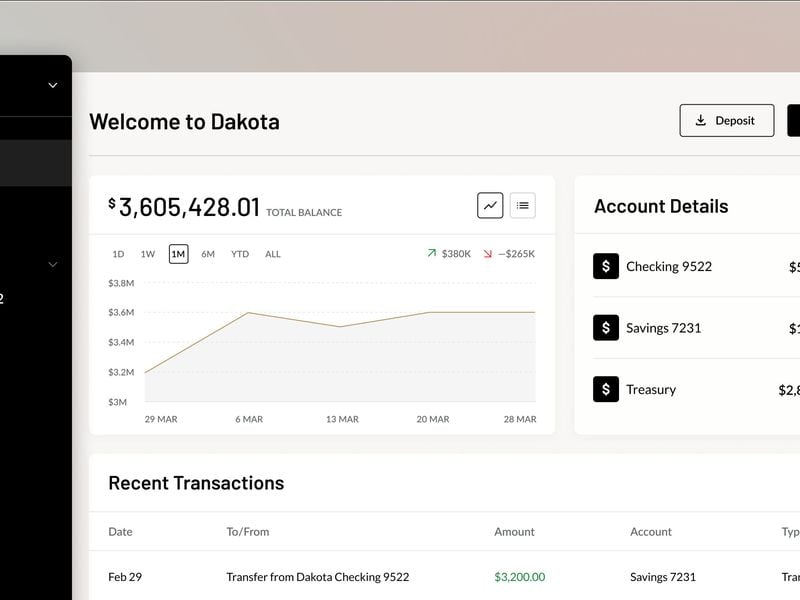800x600 pixels.
Task: Open the lower sidebar chevron menu
Action: point(51,264)
